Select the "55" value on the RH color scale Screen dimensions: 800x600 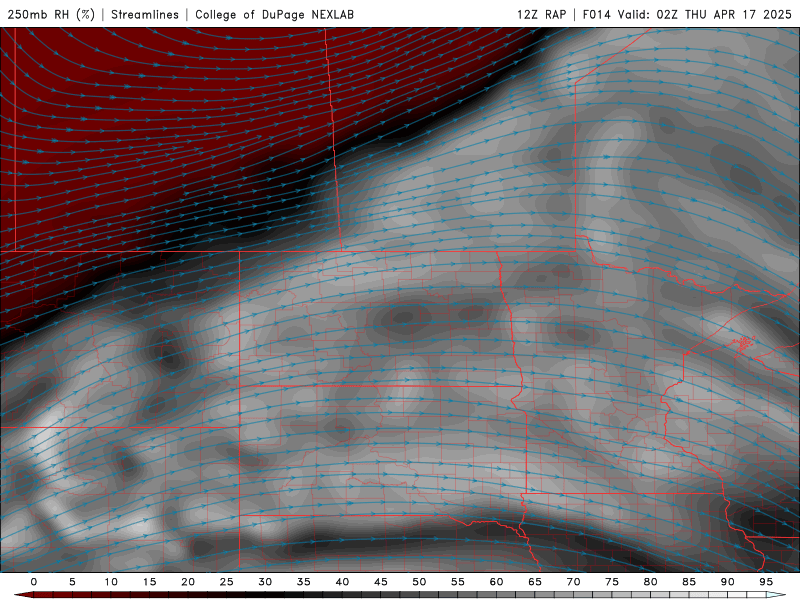(458, 582)
